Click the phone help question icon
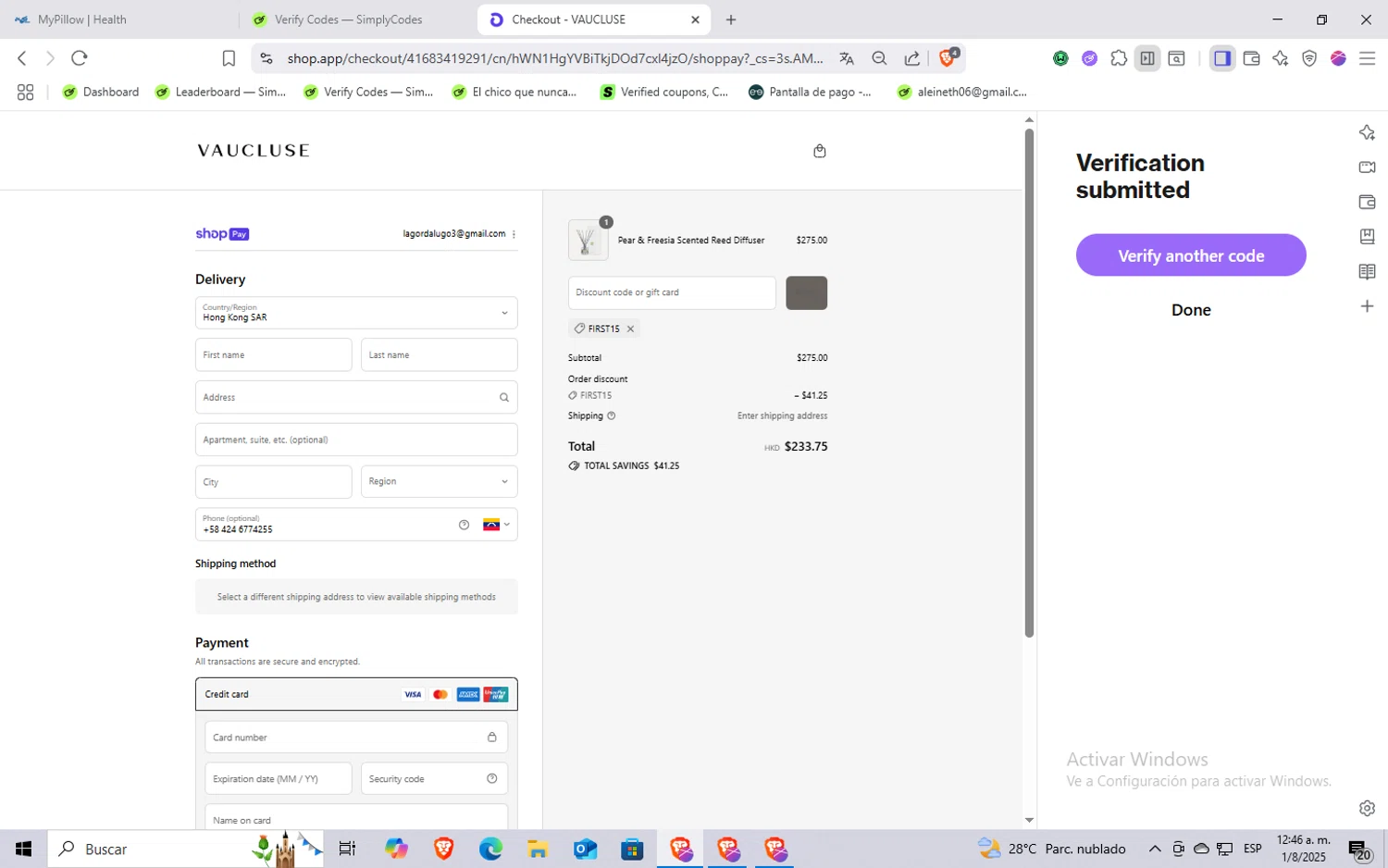1388x868 pixels. [x=464, y=525]
